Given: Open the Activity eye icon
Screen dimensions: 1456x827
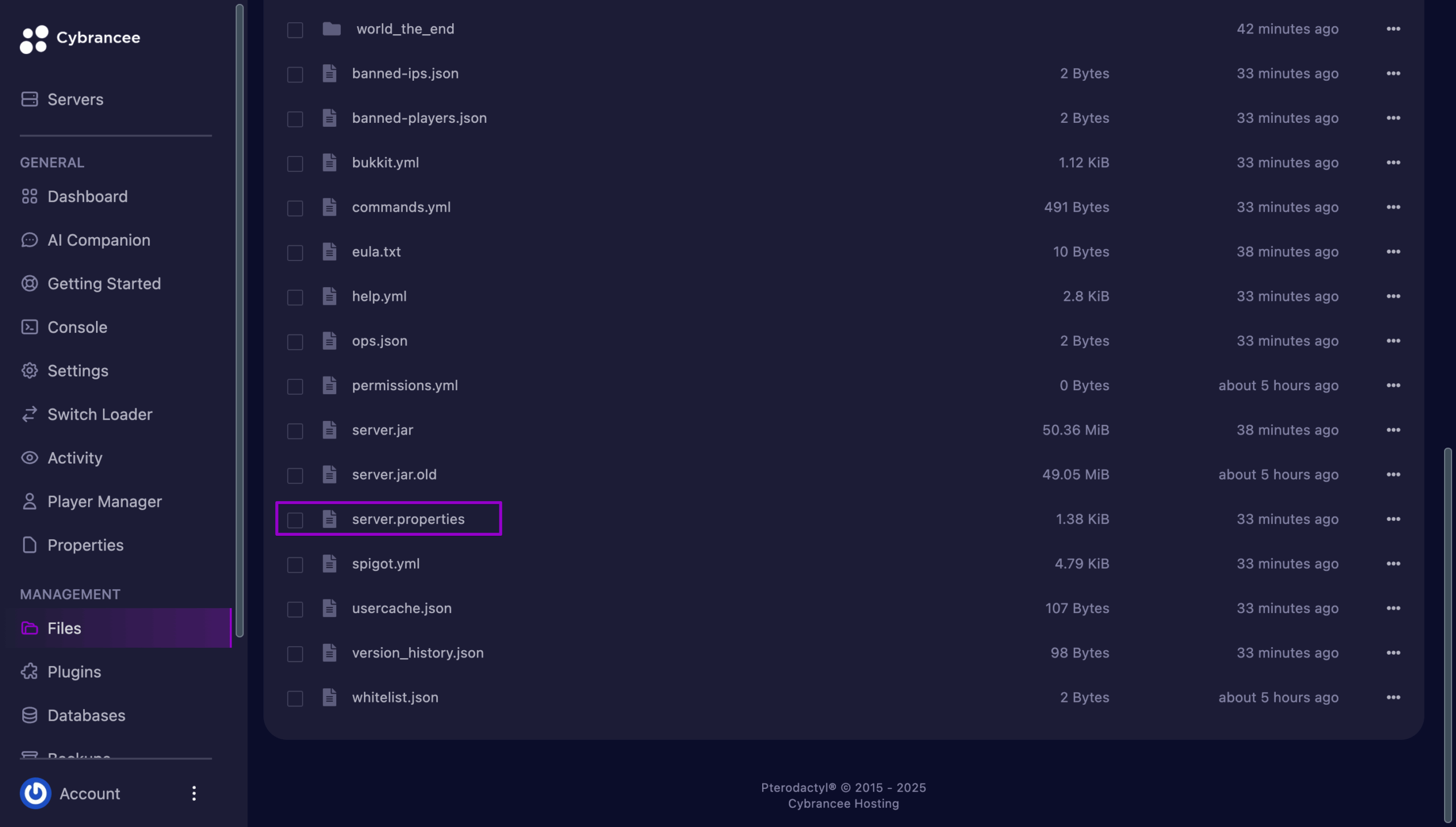Looking at the screenshot, I should [30, 458].
